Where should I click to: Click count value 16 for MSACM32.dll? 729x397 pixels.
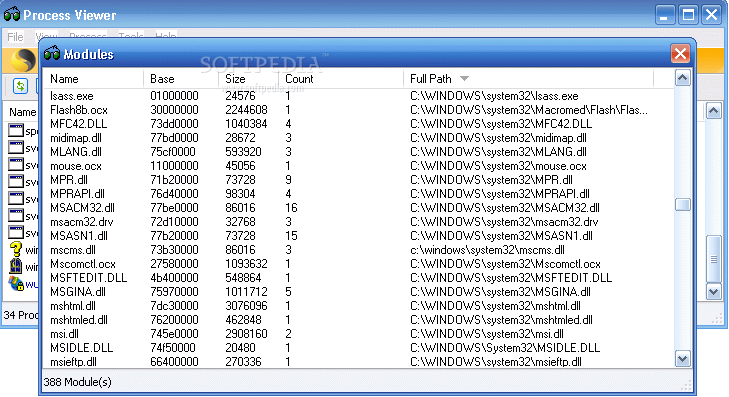291,208
